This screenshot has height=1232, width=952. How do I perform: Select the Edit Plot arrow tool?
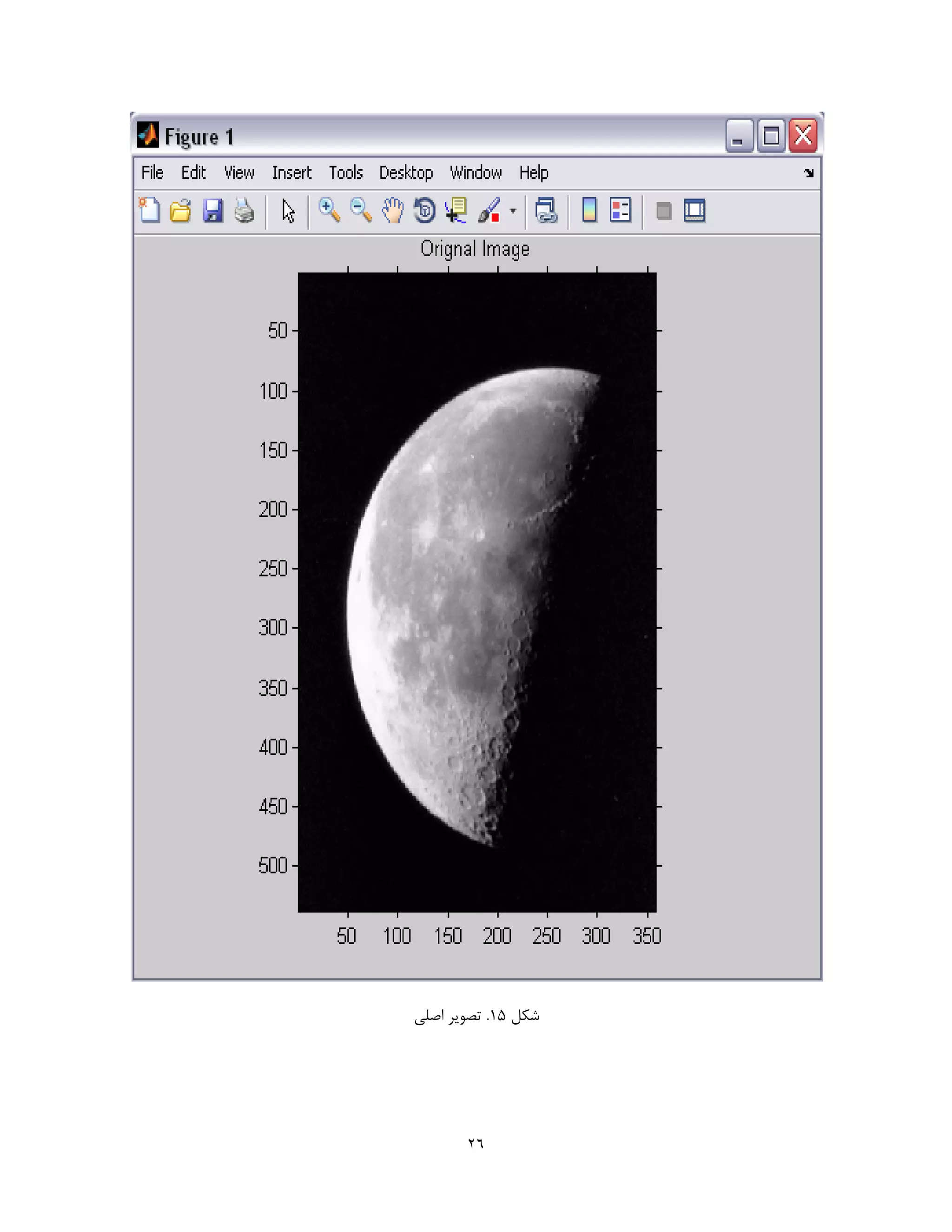coord(288,212)
